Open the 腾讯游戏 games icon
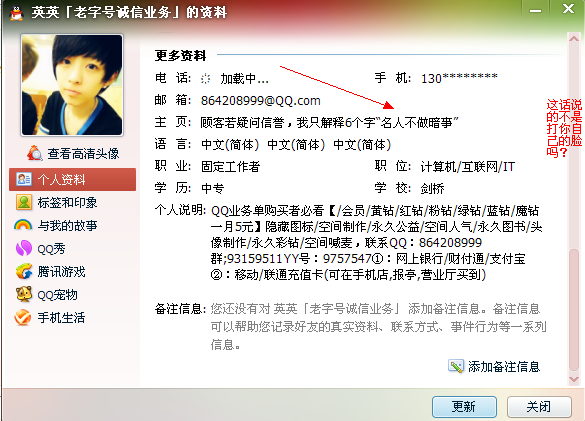 24,271
